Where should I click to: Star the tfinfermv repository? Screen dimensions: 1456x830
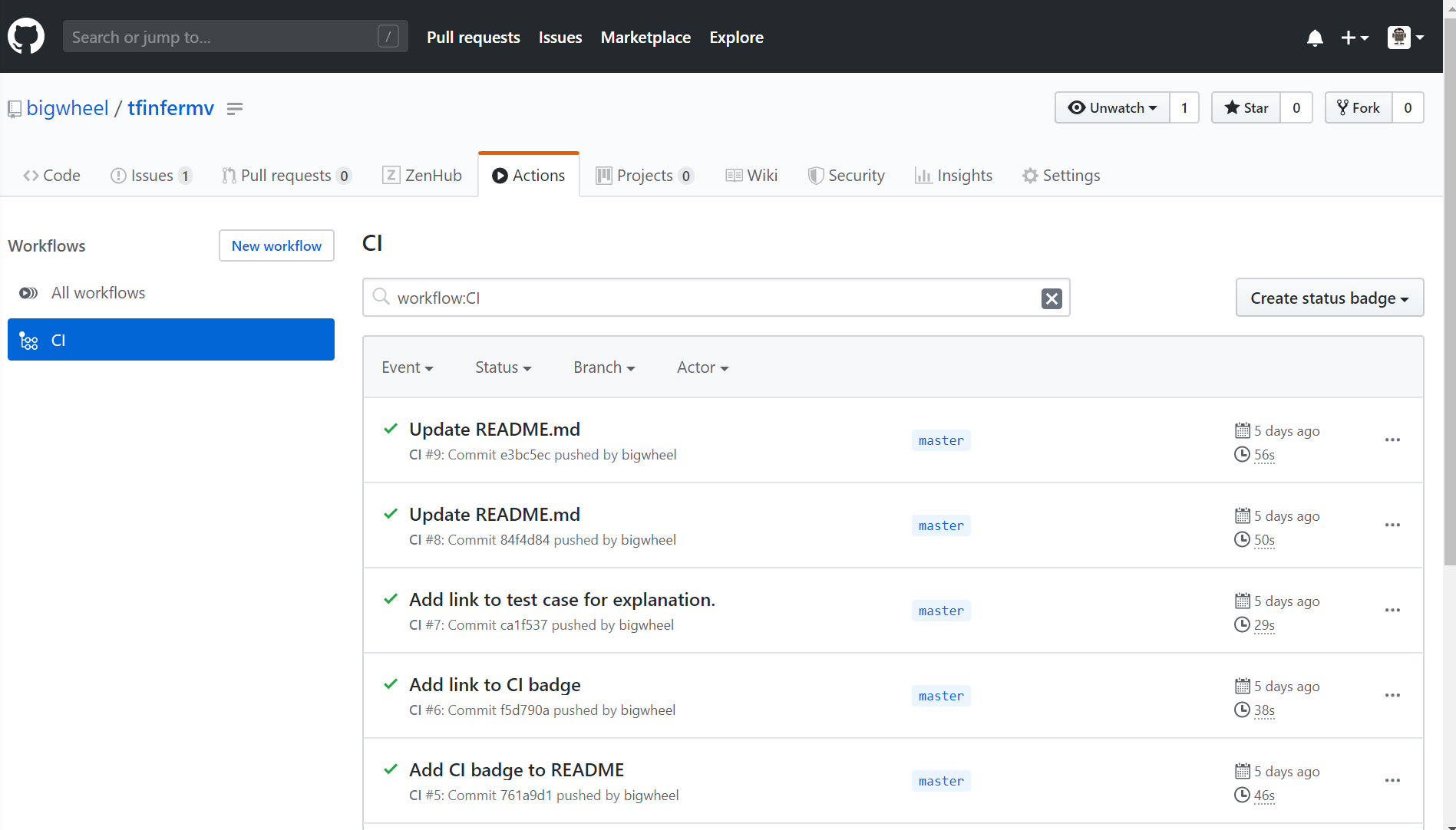(x=1246, y=107)
